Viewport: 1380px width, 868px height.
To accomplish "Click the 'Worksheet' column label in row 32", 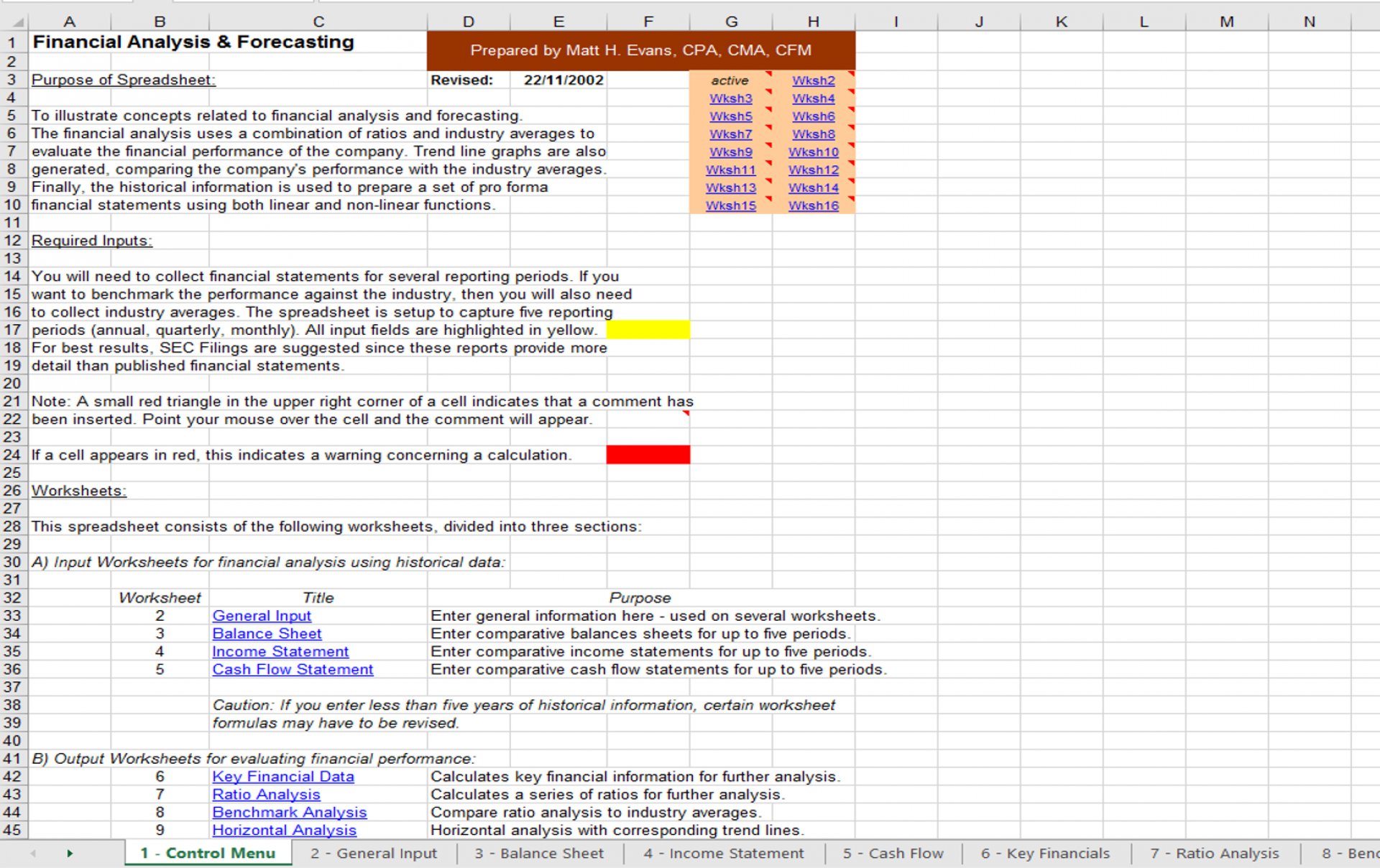I will (160, 598).
